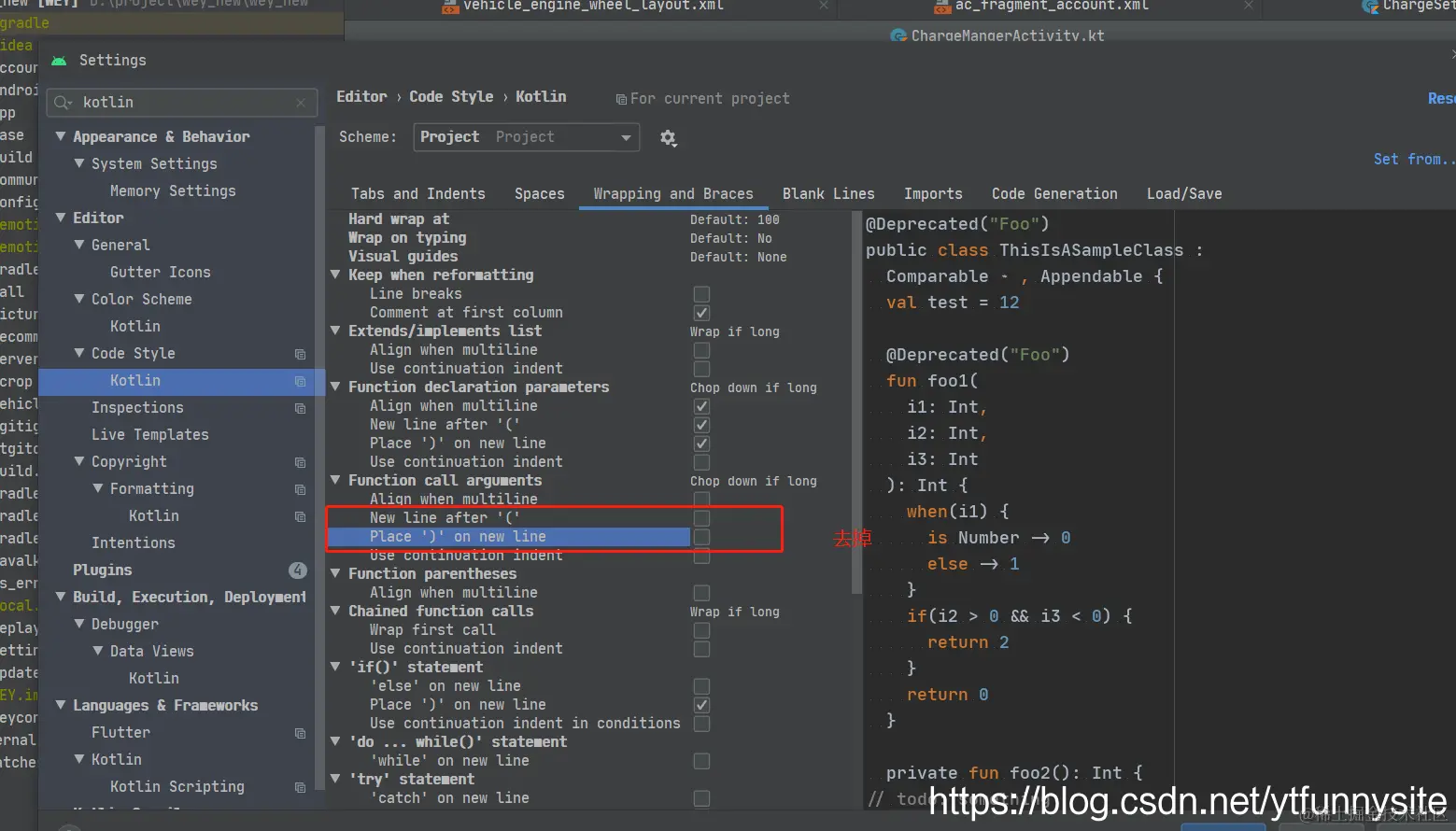Close vehicle_engine_wheel_layout.xml editor tab
Viewport: 1456px width, 831px height.
tap(824, 6)
